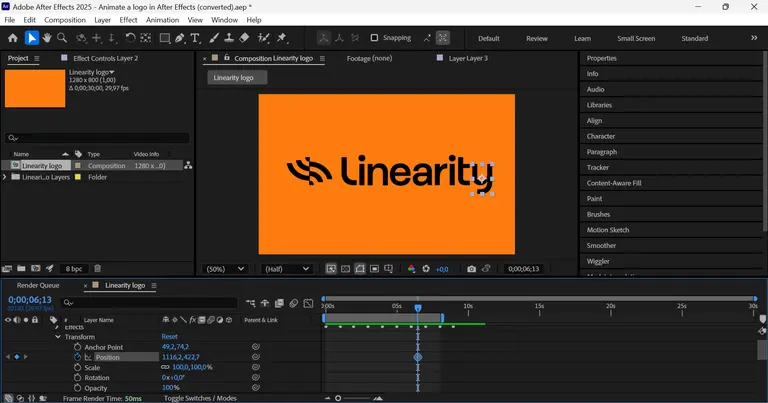Select the Puppet Pin tool
Viewport: 768px width, 403px height.
click(x=282, y=38)
